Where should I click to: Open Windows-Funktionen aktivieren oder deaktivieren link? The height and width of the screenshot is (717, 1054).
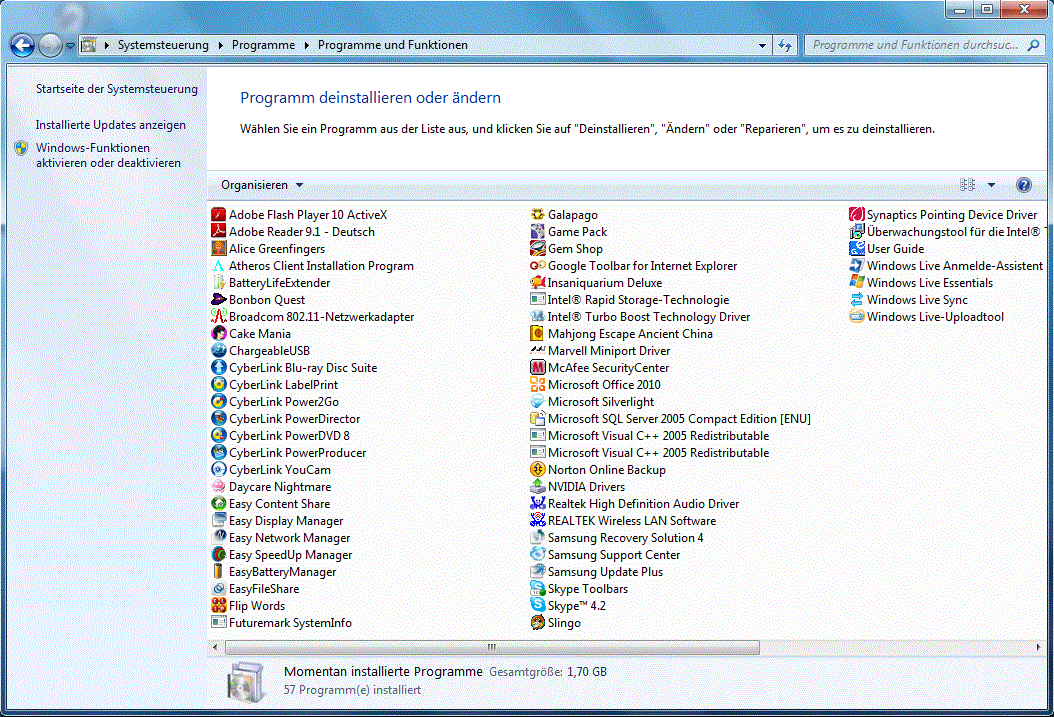coord(108,155)
